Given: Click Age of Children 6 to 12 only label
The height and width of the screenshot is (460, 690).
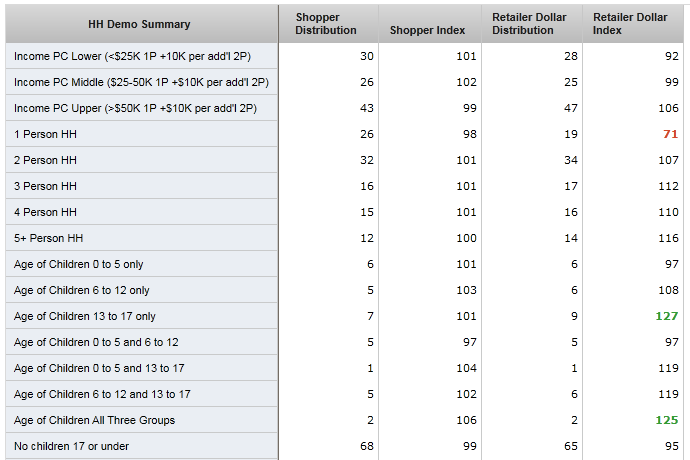Looking at the screenshot, I should [x=82, y=290].
